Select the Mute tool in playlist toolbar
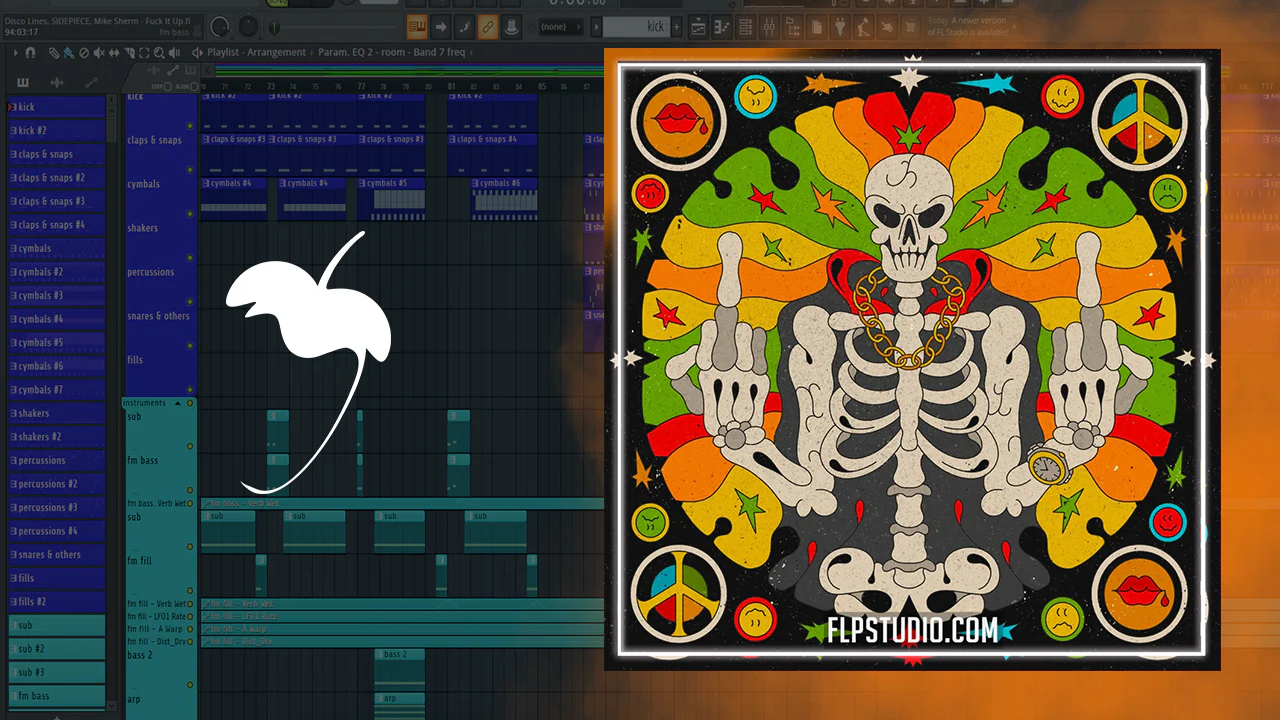Screen dimensions: 1280x720 pos(98,52)
